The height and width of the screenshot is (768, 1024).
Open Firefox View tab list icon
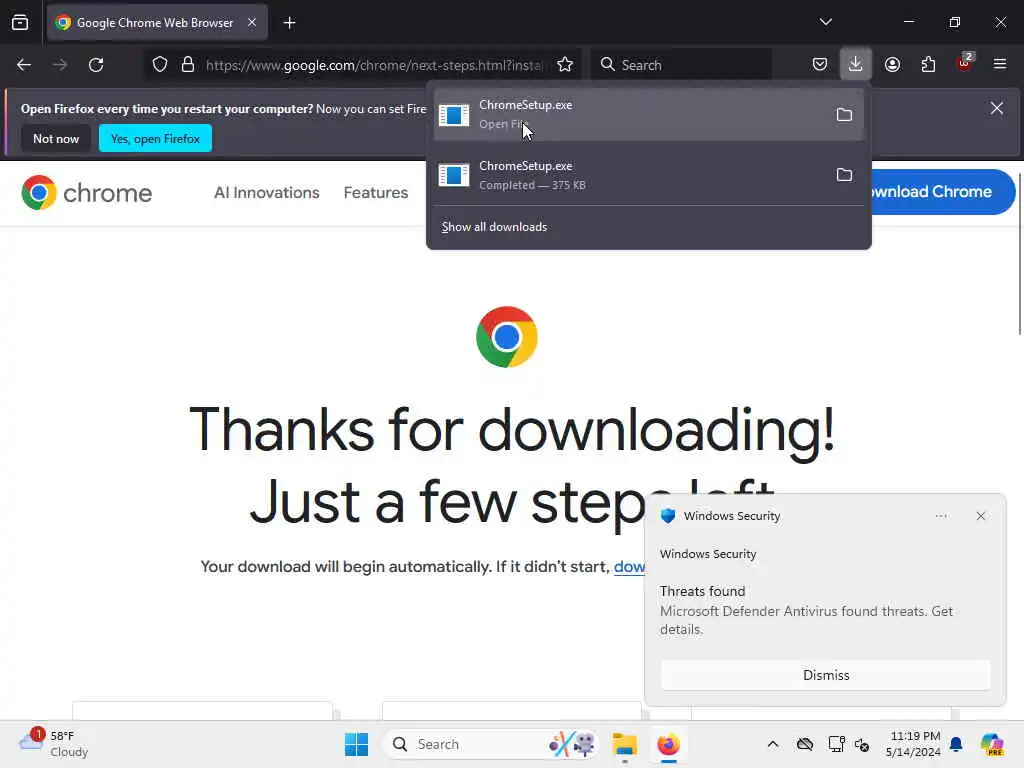pos(20,22)
